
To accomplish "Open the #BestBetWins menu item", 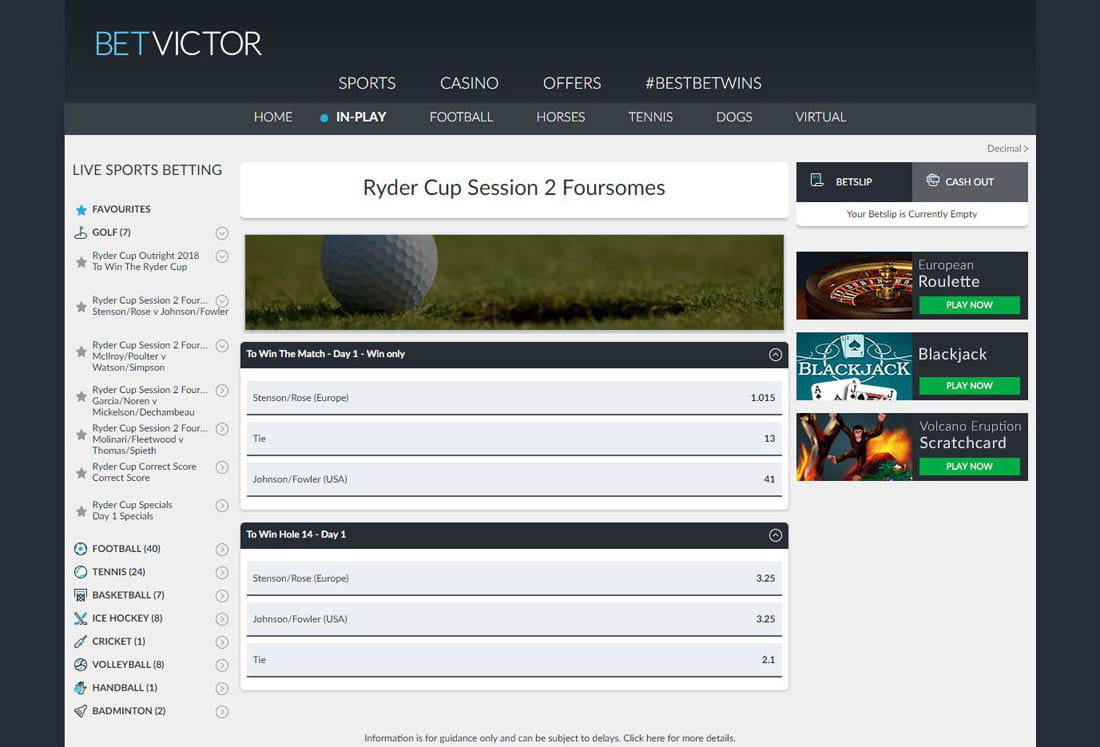I will (x=703, y=83).
